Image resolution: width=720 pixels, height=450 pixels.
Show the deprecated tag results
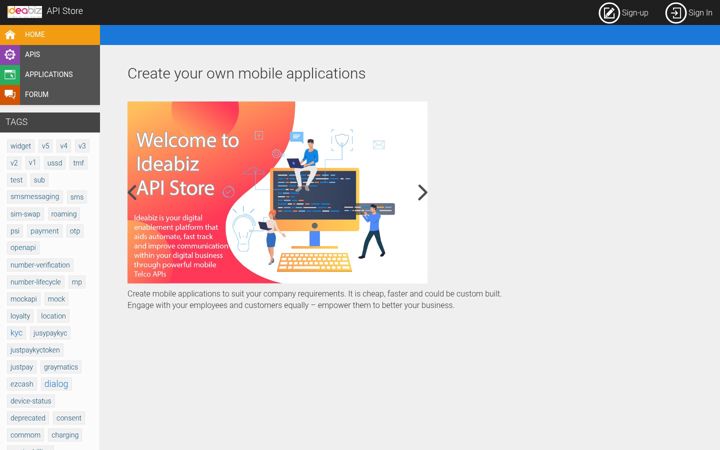coord(28,418)
